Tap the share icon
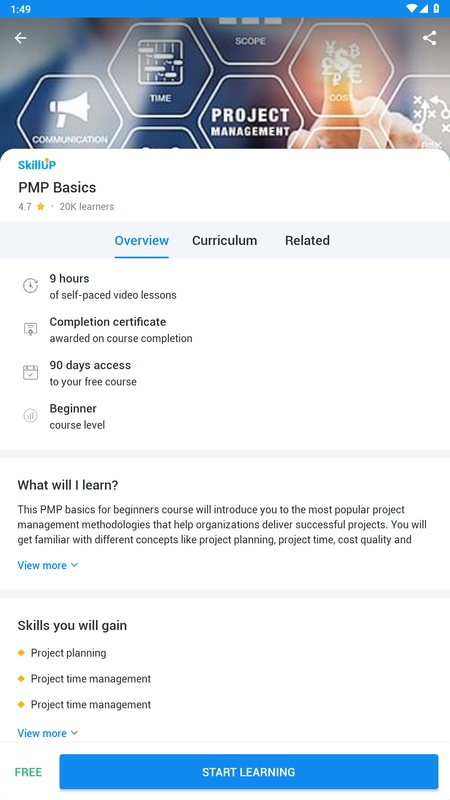 430,38
